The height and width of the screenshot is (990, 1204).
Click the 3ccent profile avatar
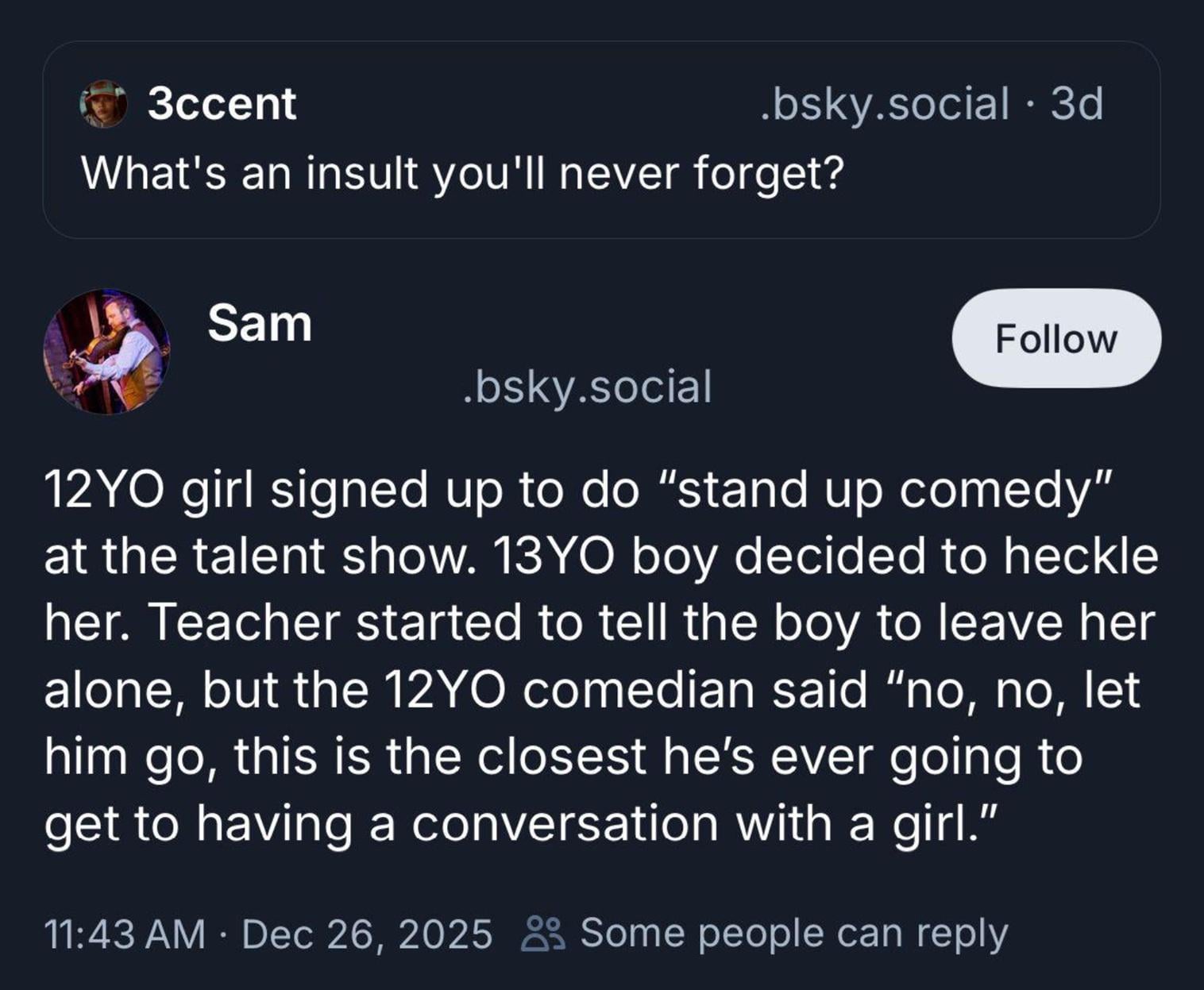coord(103,104)
